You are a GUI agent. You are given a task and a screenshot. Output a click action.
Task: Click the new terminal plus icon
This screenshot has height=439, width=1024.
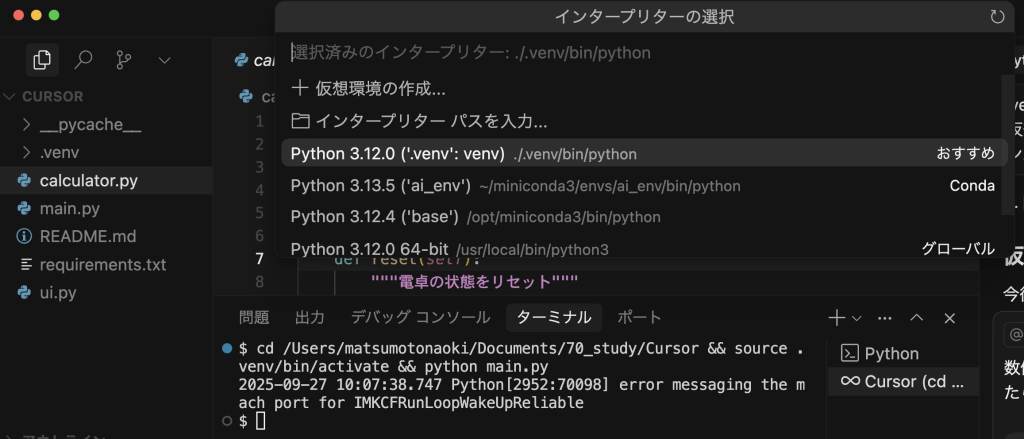point(836,318)
